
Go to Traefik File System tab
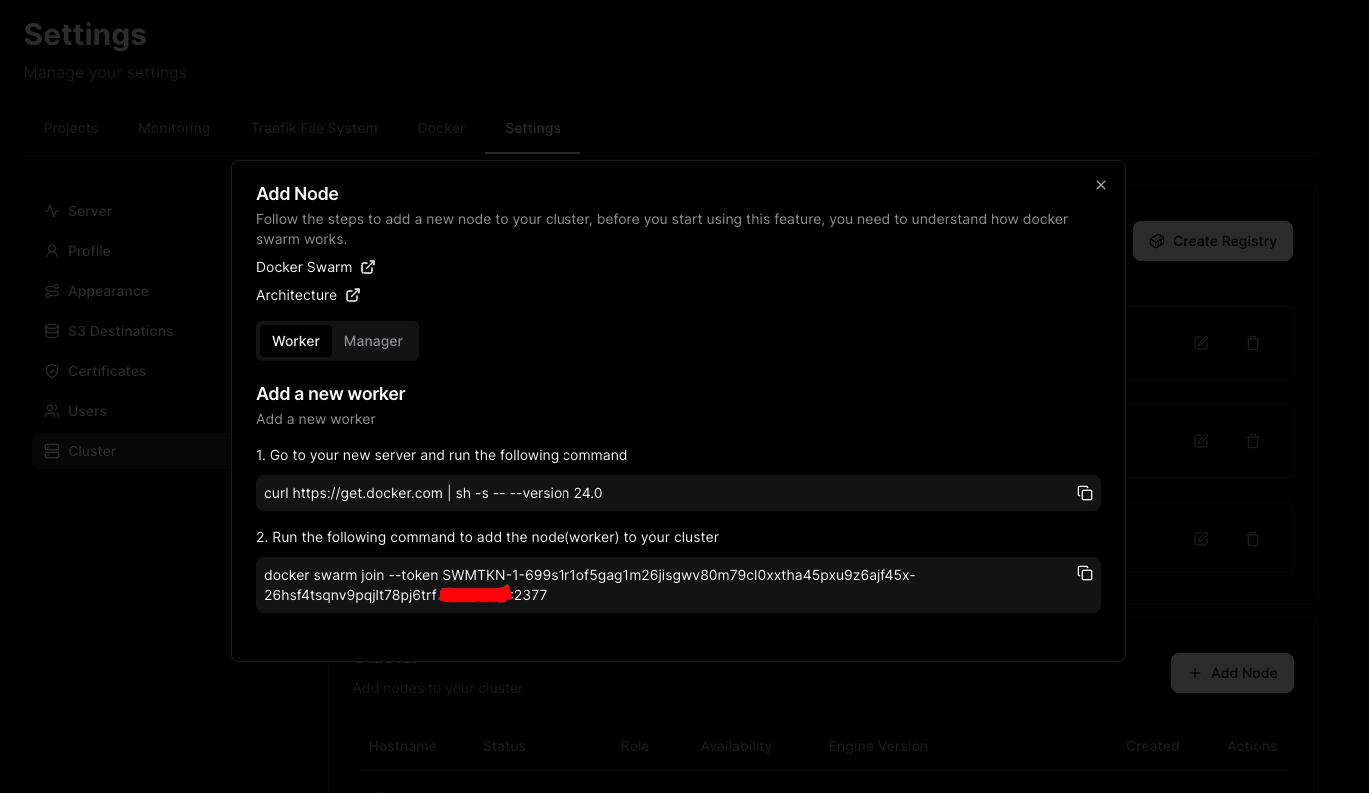[314, 128]
